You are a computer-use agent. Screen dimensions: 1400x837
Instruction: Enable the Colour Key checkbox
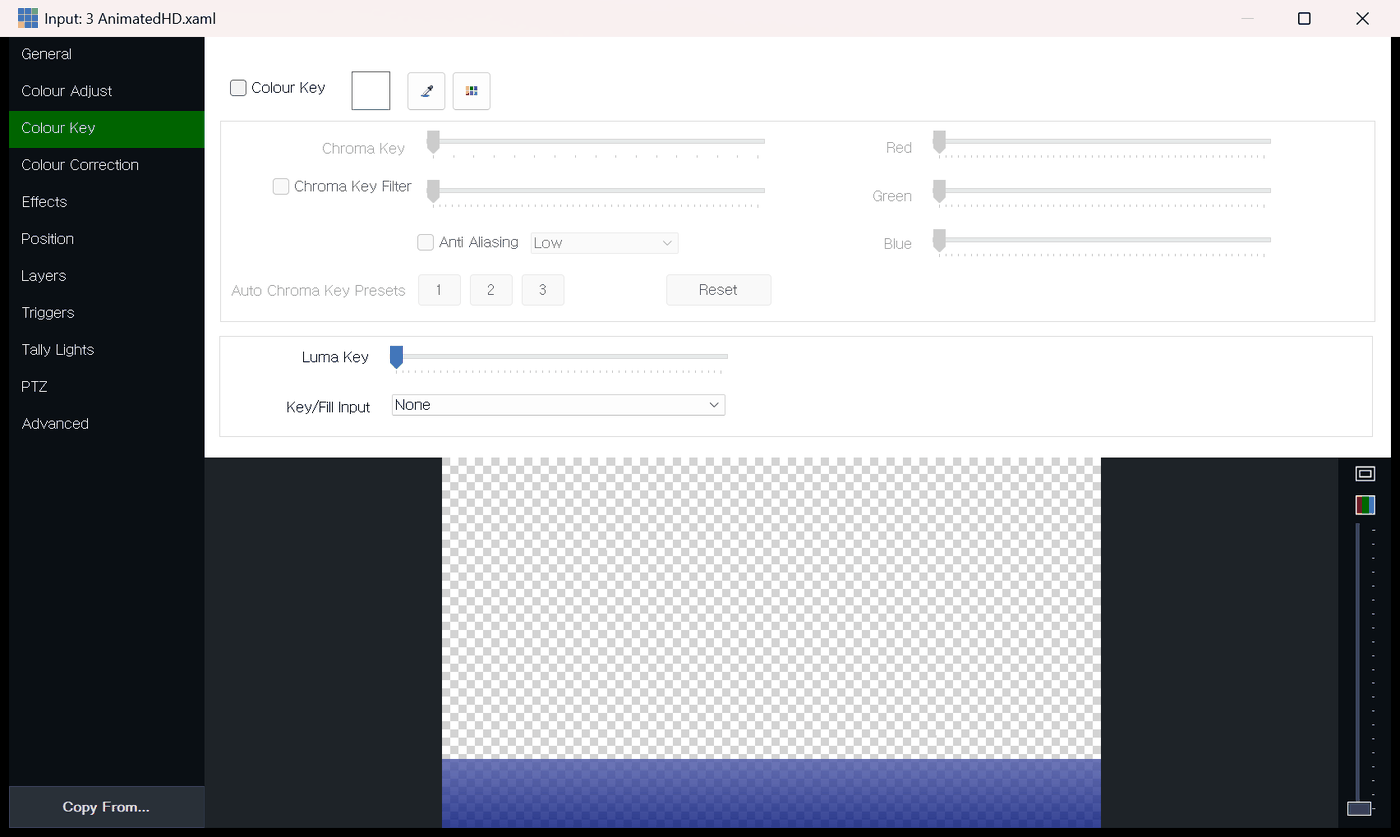(238, 88)
